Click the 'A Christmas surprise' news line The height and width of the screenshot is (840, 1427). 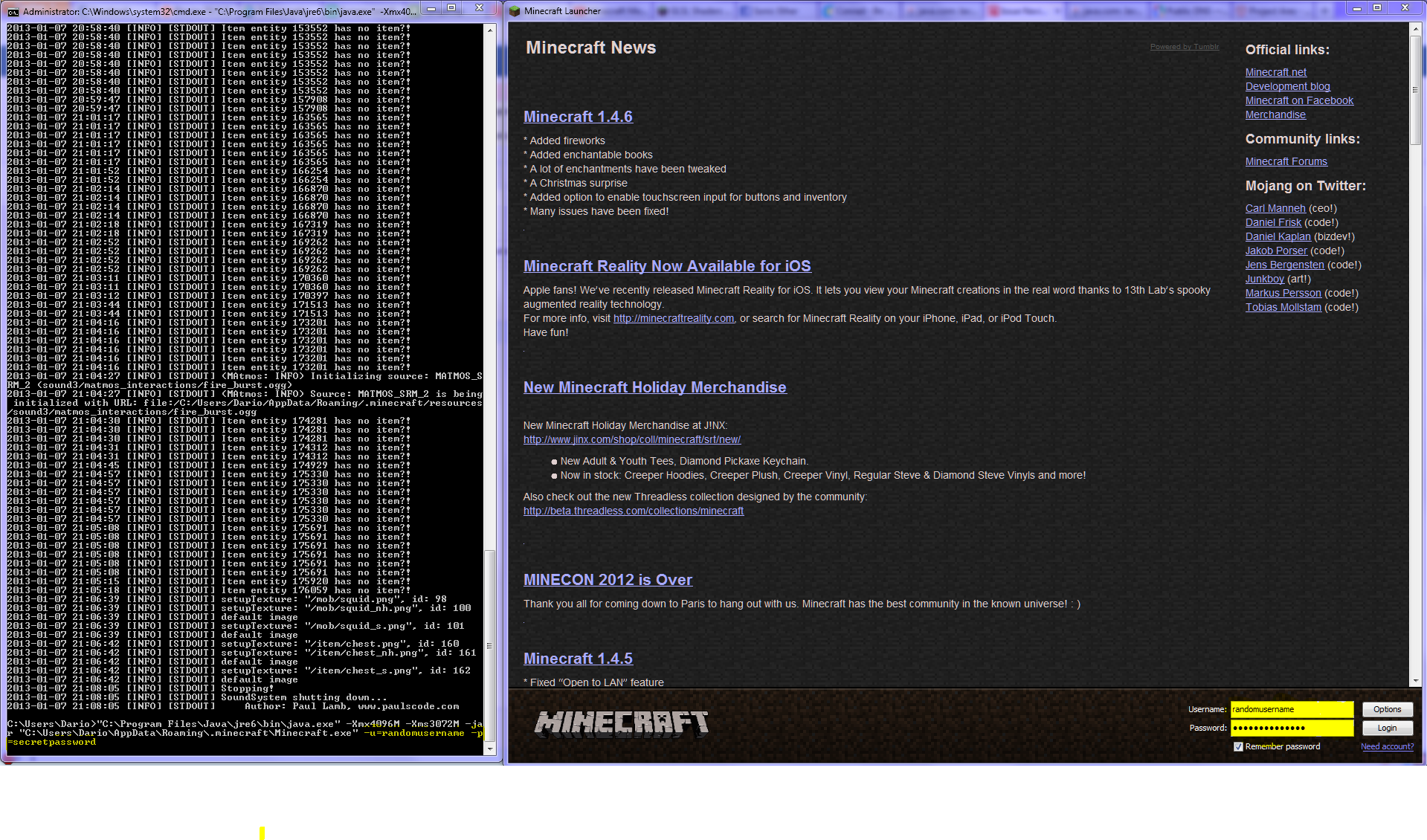coord(576,183)
